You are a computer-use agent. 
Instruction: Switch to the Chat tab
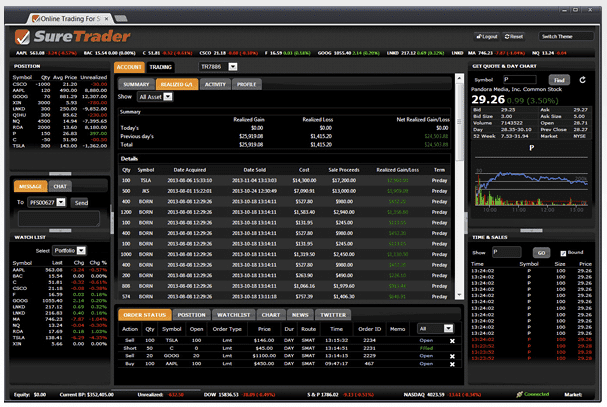[x=60, y=186]
